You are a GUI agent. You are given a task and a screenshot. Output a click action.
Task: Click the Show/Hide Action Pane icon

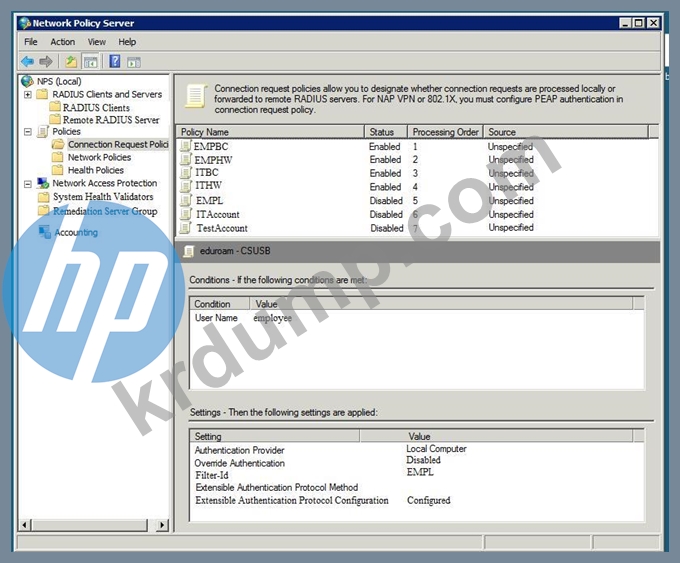pyautogui.click(x=134, y=62)
